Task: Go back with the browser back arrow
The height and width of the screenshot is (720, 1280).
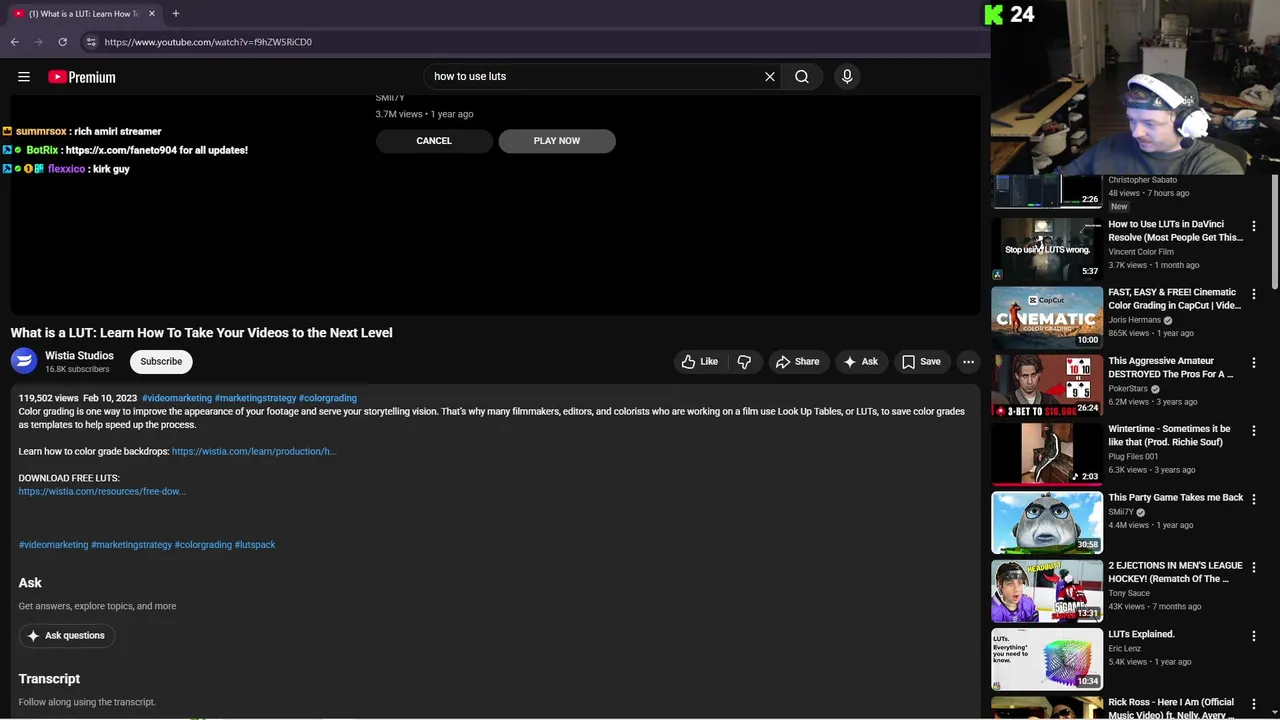Action: click(x=14, y=42)
